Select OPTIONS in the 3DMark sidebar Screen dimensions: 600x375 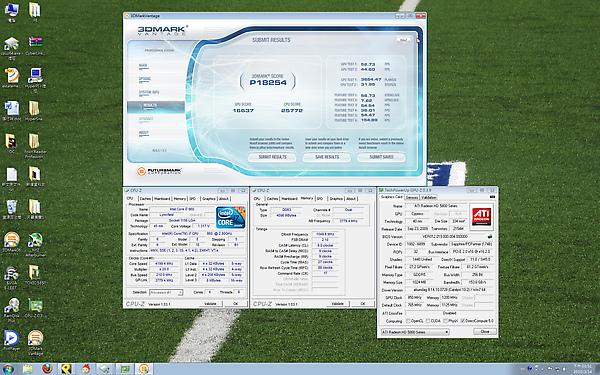pyautogui.click(x=145, y=79)
